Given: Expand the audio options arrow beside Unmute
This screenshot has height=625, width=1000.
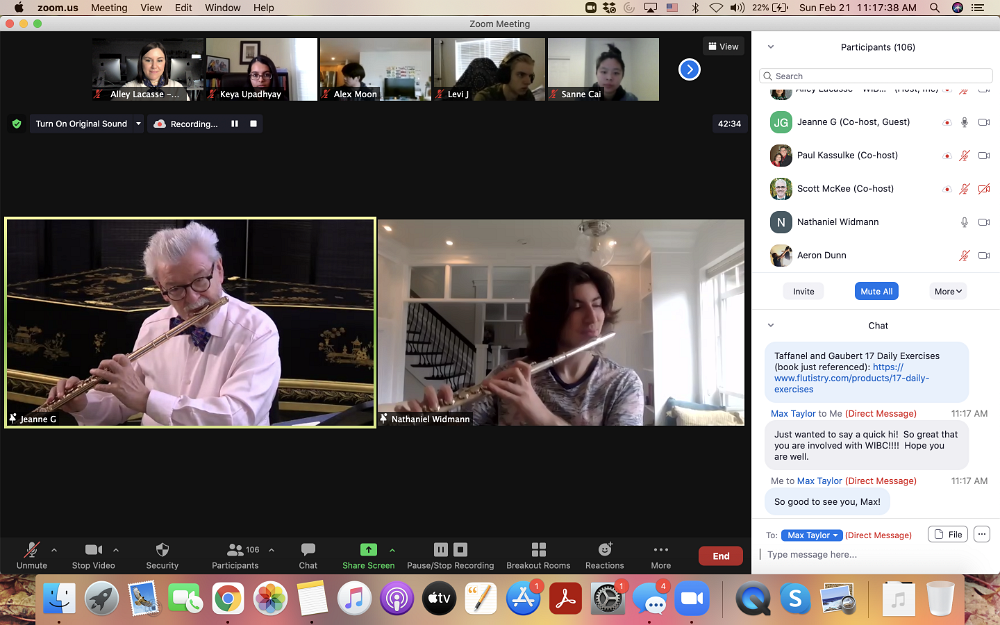Looking at the screenshot, I should (54, 550).
